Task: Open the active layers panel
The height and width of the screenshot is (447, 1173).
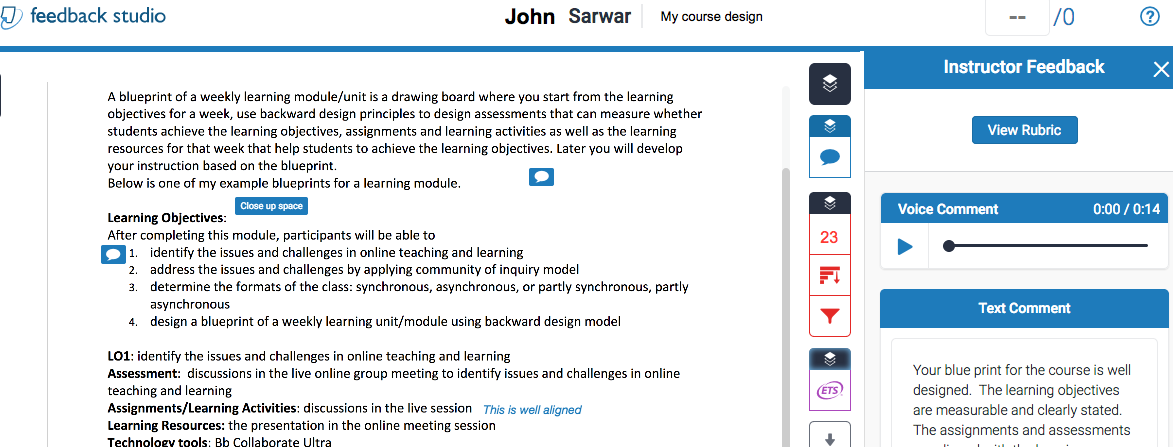Action: tap(829, 83)
